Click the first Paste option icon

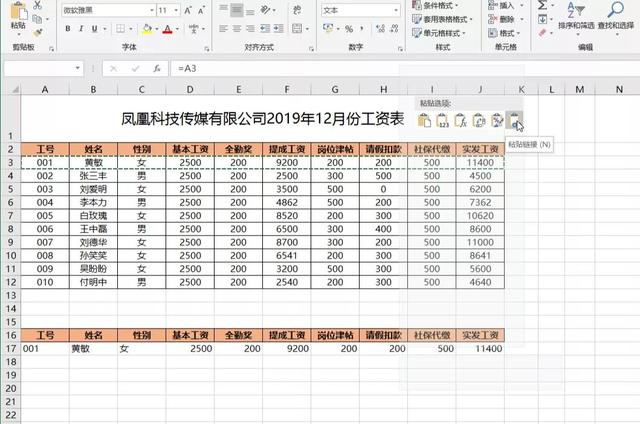coord(424,121)
